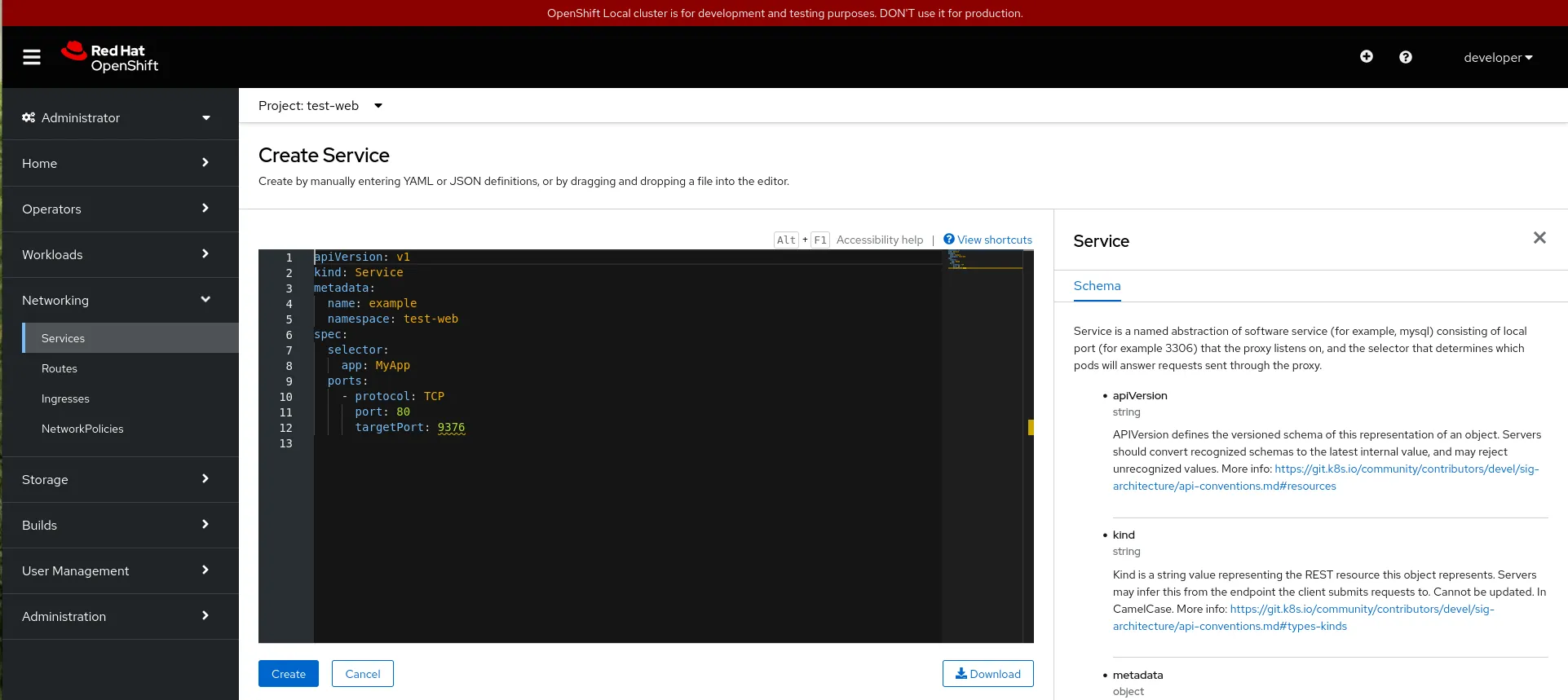
Task: Click the plus import YAML icon
Action: coord(1366,56)
